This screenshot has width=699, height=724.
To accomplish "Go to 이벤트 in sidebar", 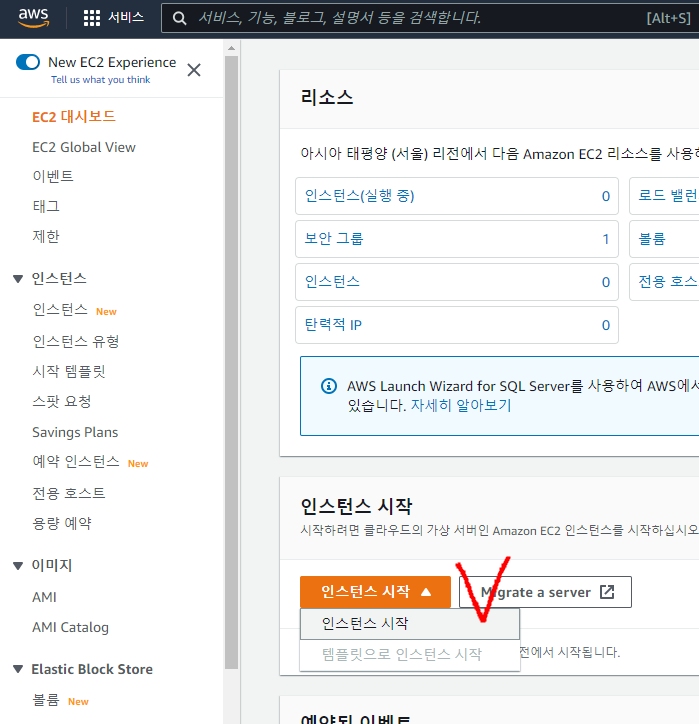I will [53, 176].
